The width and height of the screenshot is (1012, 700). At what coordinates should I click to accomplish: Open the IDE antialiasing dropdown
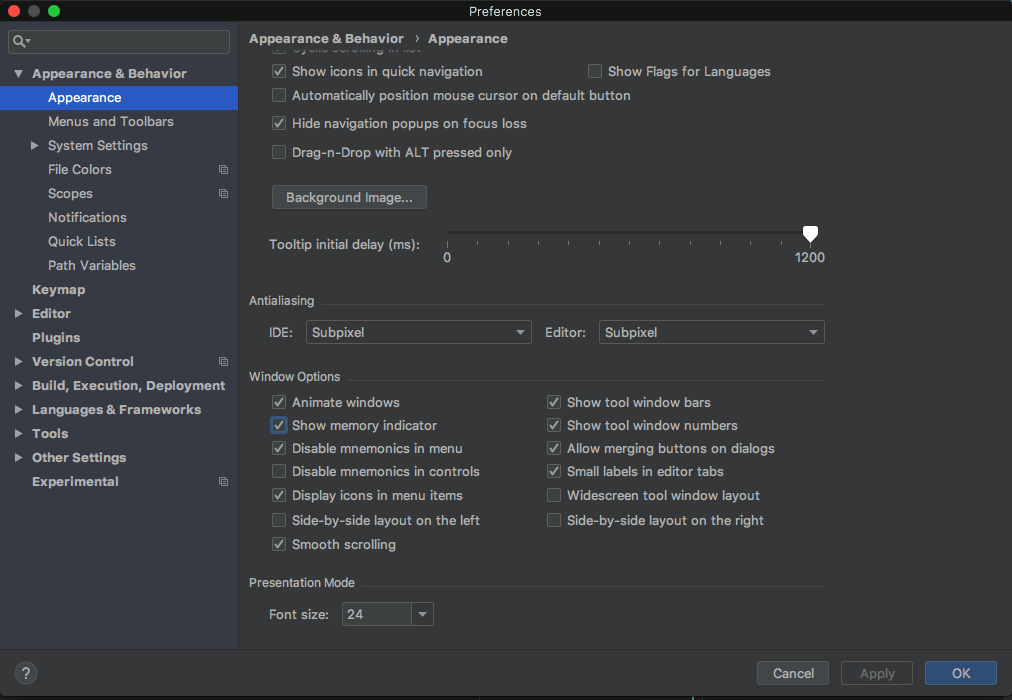(x=418, y=332)
